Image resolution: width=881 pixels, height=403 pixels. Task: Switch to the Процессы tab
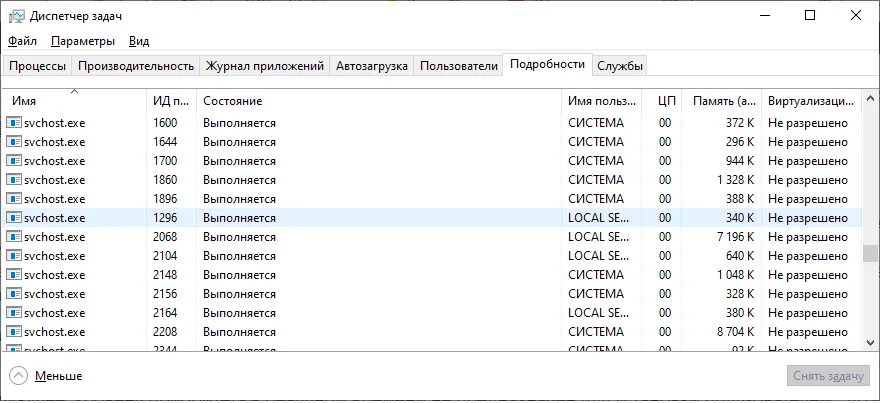(x=38, y=66)
